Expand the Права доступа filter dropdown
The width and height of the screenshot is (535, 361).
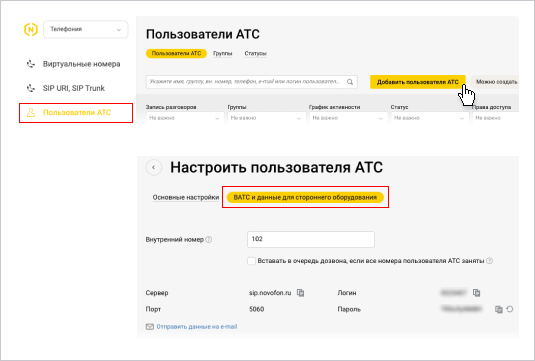tap(495, 118)
